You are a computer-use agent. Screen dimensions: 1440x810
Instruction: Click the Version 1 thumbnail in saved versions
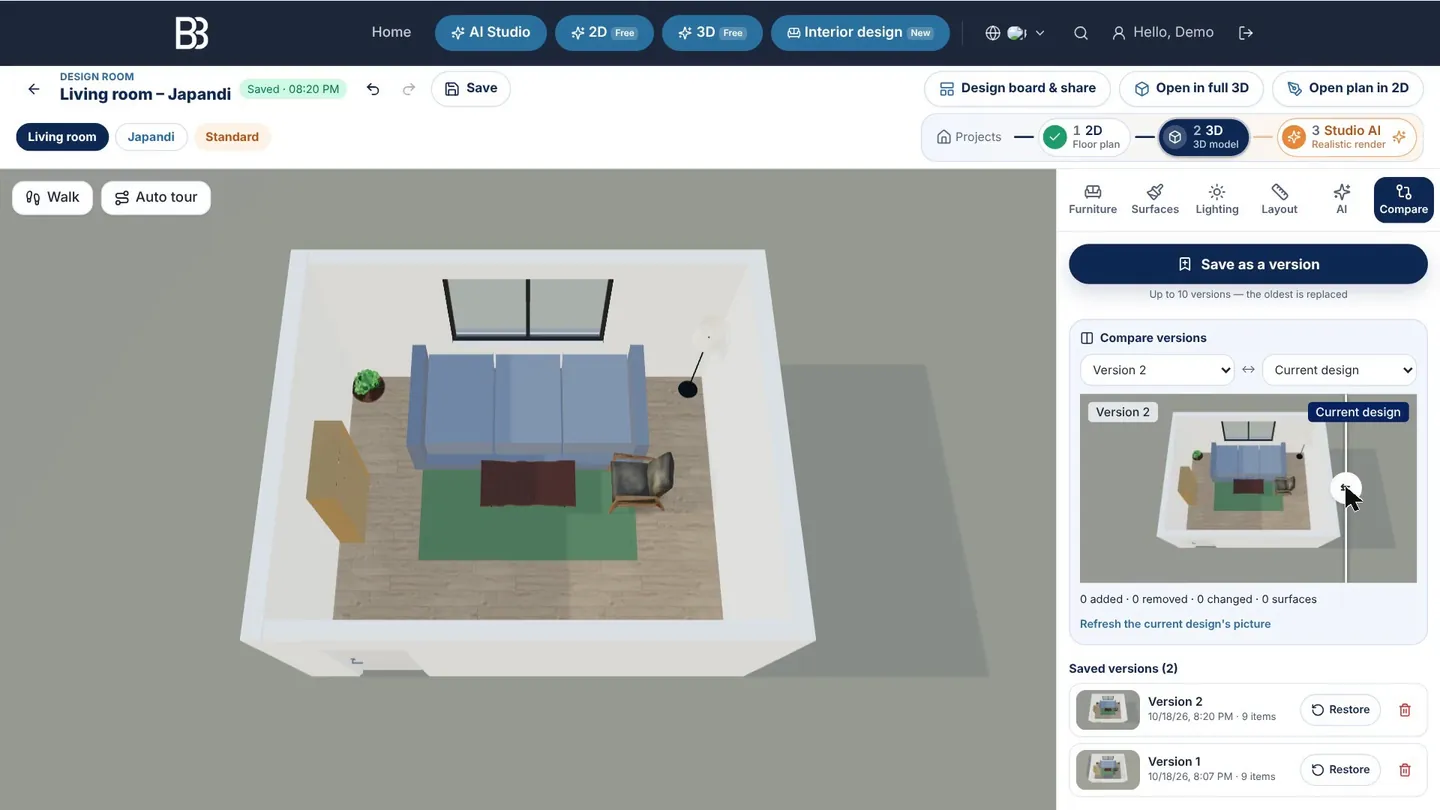pos(1108,770)
